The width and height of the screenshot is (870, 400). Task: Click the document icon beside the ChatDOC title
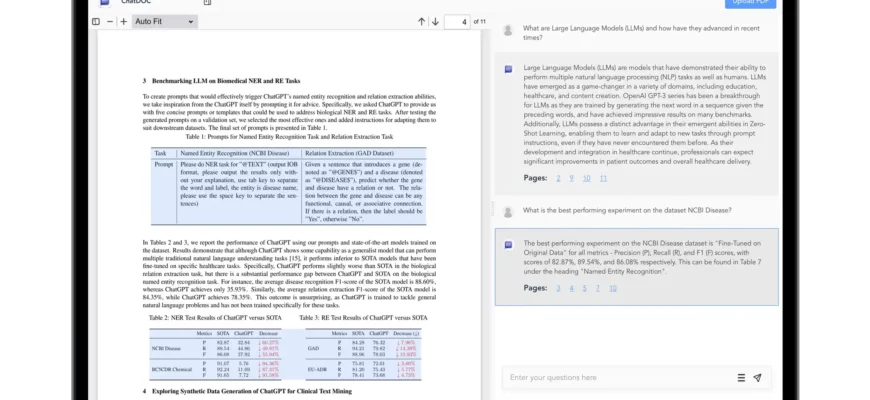[207, 3]
